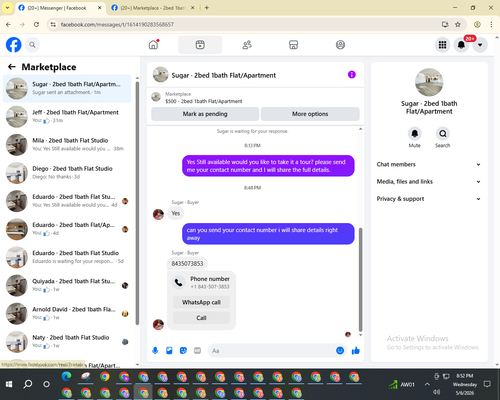This screenshot has width=500, height=400.
Task: Show hidden system tray icons
Action: point(427,384)
